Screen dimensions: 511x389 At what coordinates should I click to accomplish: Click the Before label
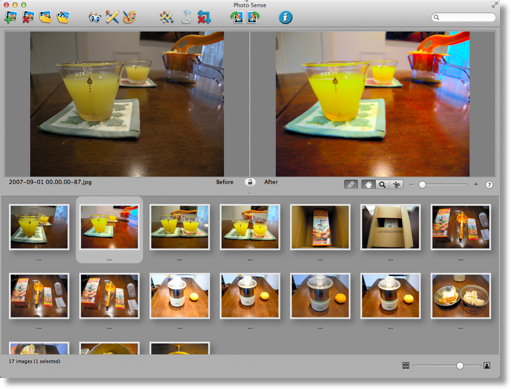coord(224,182)
